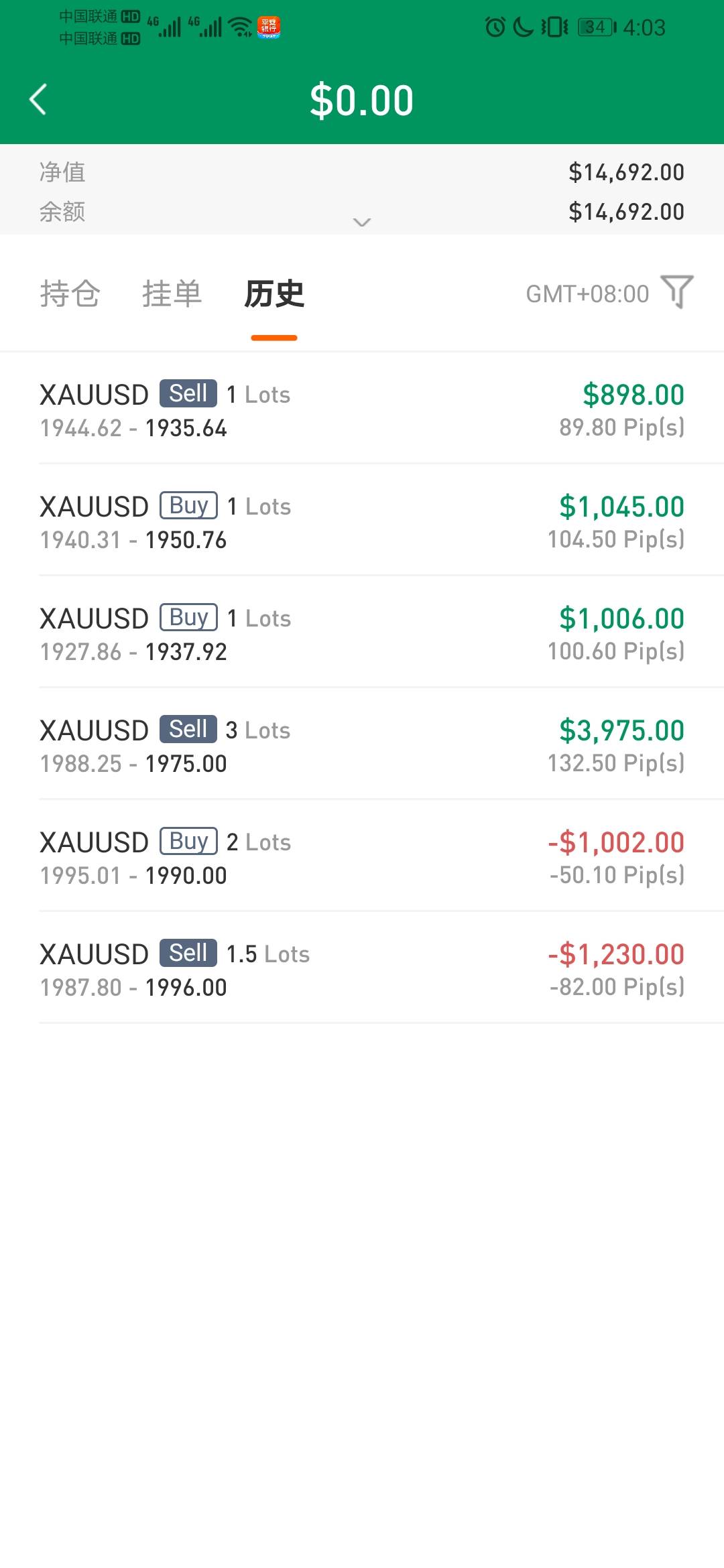Select the 历史 history tab

pos(274,293)
